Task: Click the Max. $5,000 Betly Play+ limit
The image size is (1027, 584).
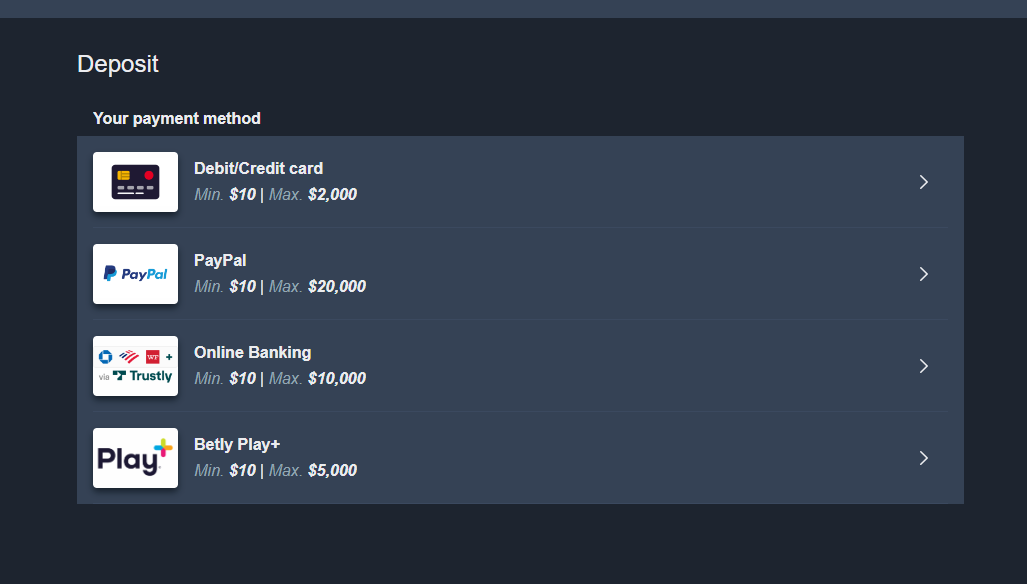Action: coord(313,470)
